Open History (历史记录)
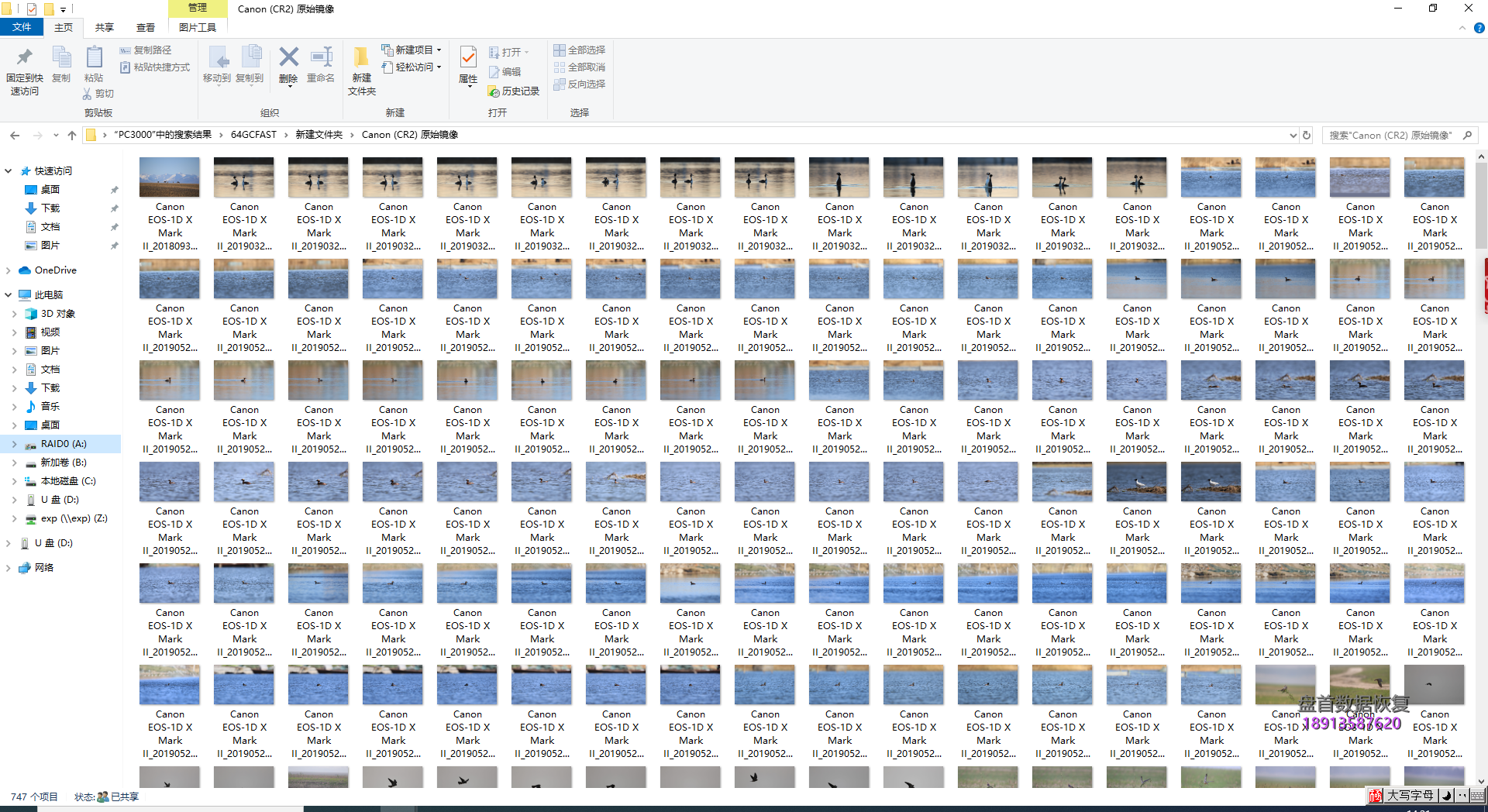This screenshot has height=812, width=1488. click(514, 91)
